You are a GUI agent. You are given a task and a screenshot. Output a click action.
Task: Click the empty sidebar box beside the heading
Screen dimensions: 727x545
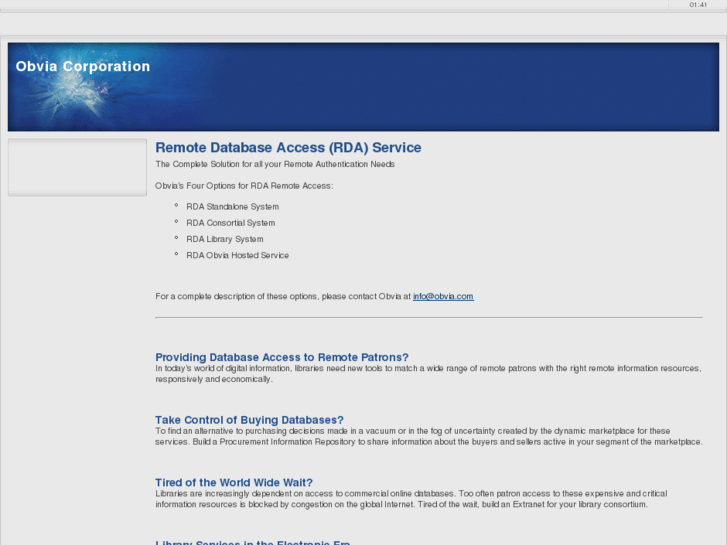[77, 167]
